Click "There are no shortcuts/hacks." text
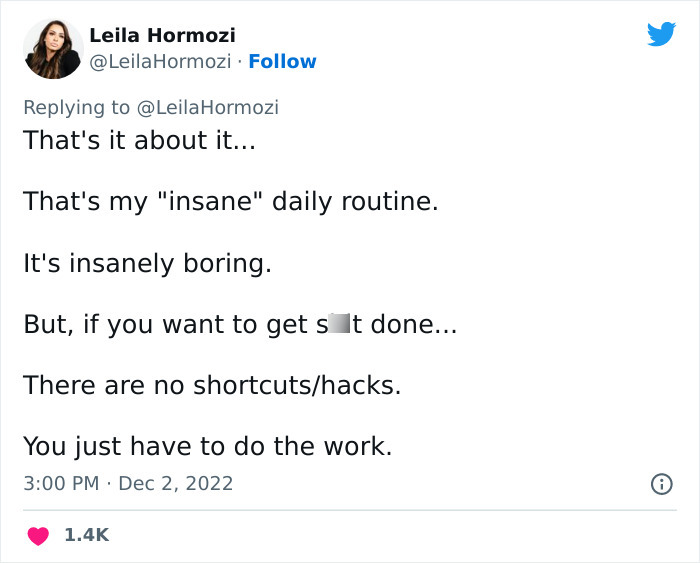700x563 pixels. [x=211, y=385]
